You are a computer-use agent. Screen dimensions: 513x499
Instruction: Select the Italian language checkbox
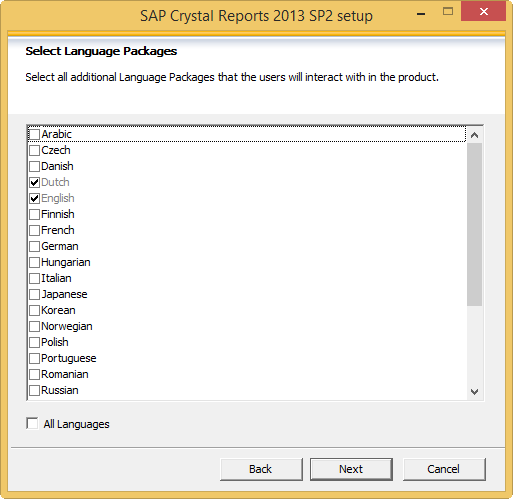pyautogui.click(x=34, y=278)
